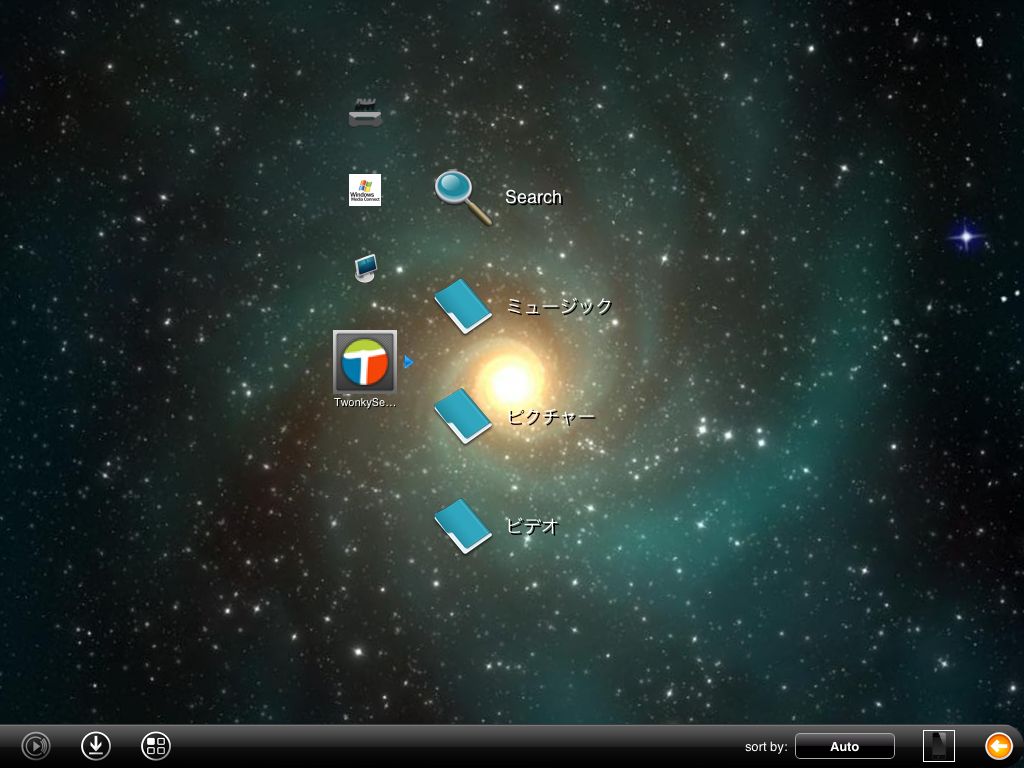Click the magnifying glass Search icon
1024x768 pixels.
pos(463,198)
